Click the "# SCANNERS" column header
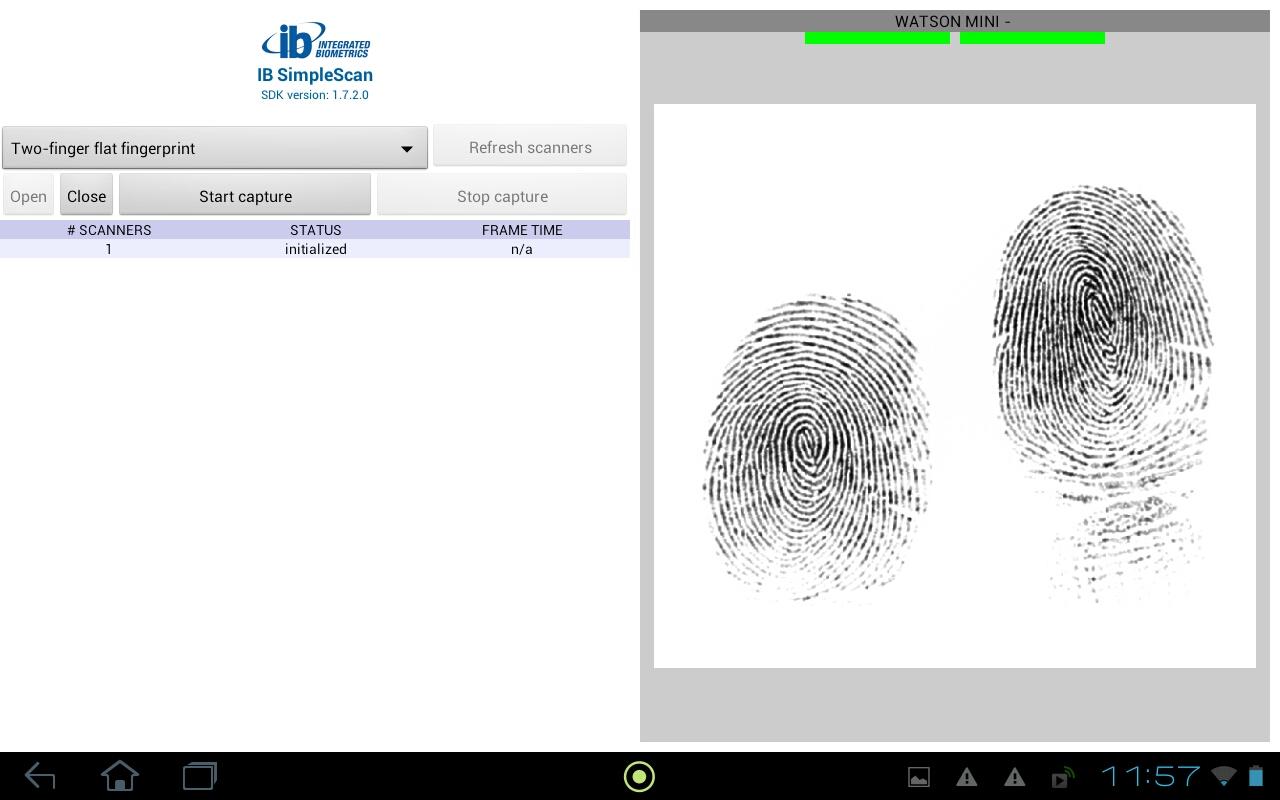1280x800 pixels. coord(109,230)
